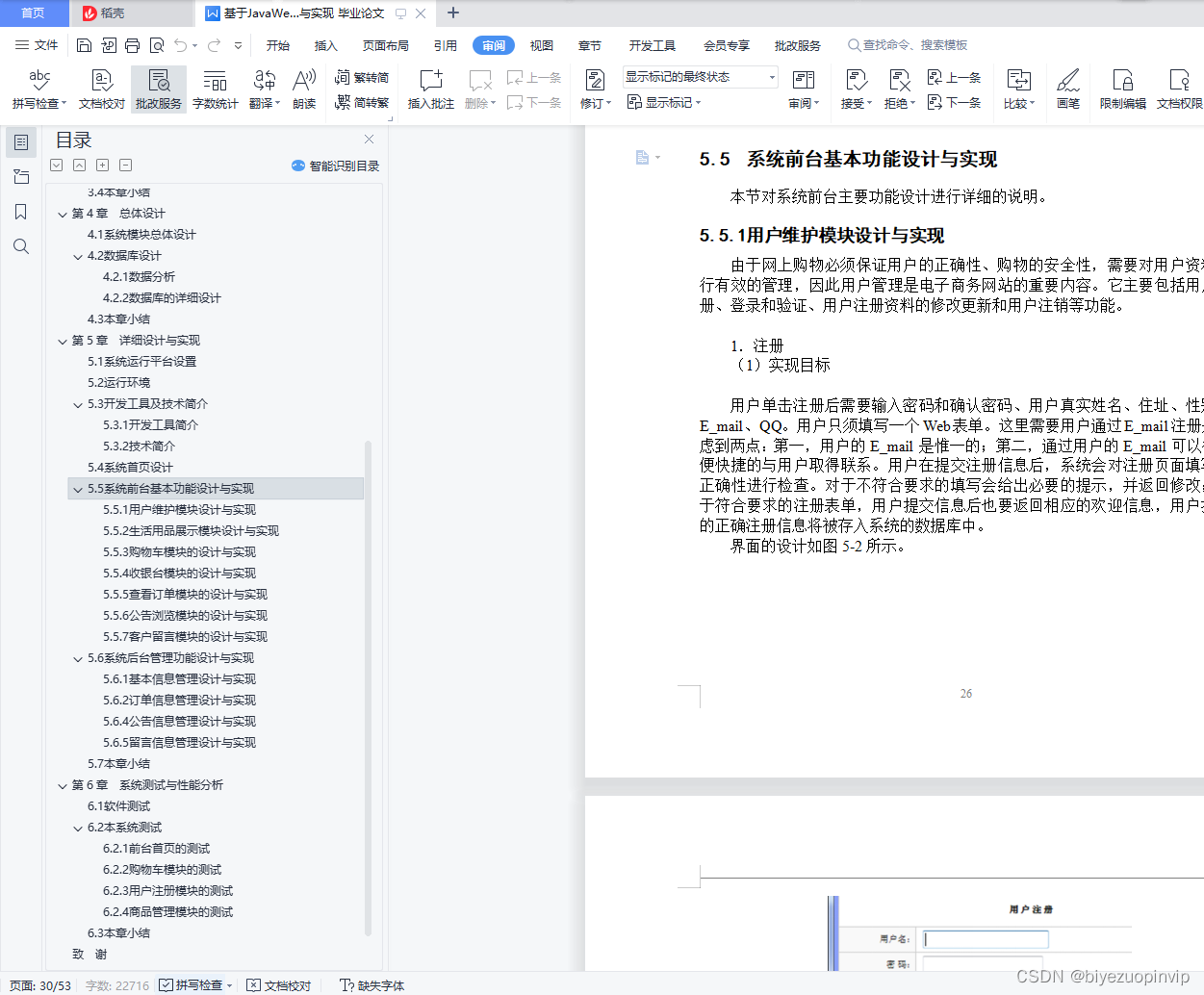The height and width of the screenshot is (995, 1204).
Task: Switch to the 页面布局 ribbon tab
Action: click(x=386, y=45)
